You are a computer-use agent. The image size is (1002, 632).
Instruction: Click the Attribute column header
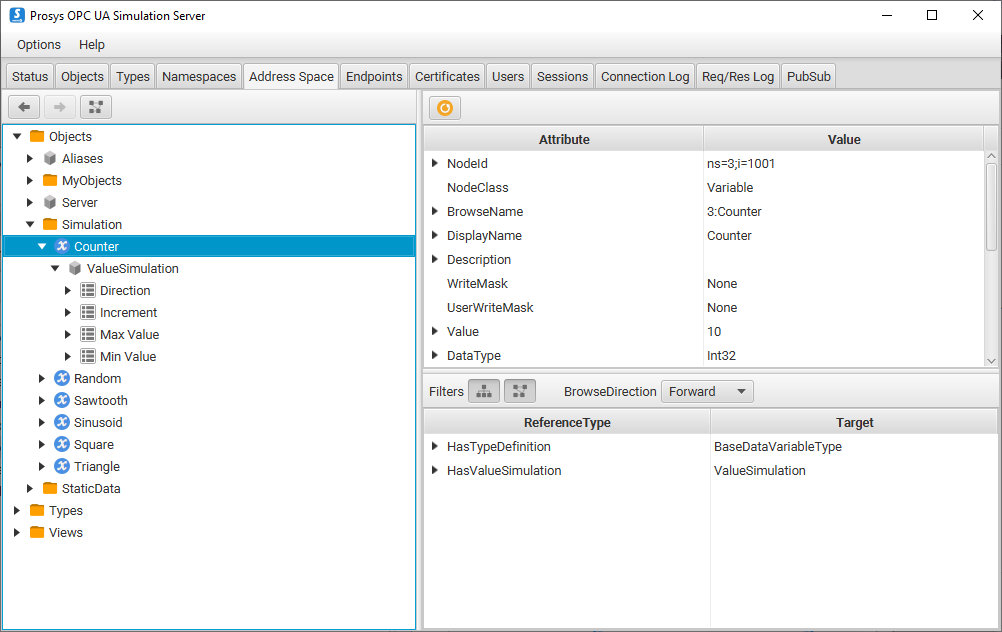click(564, 139)
